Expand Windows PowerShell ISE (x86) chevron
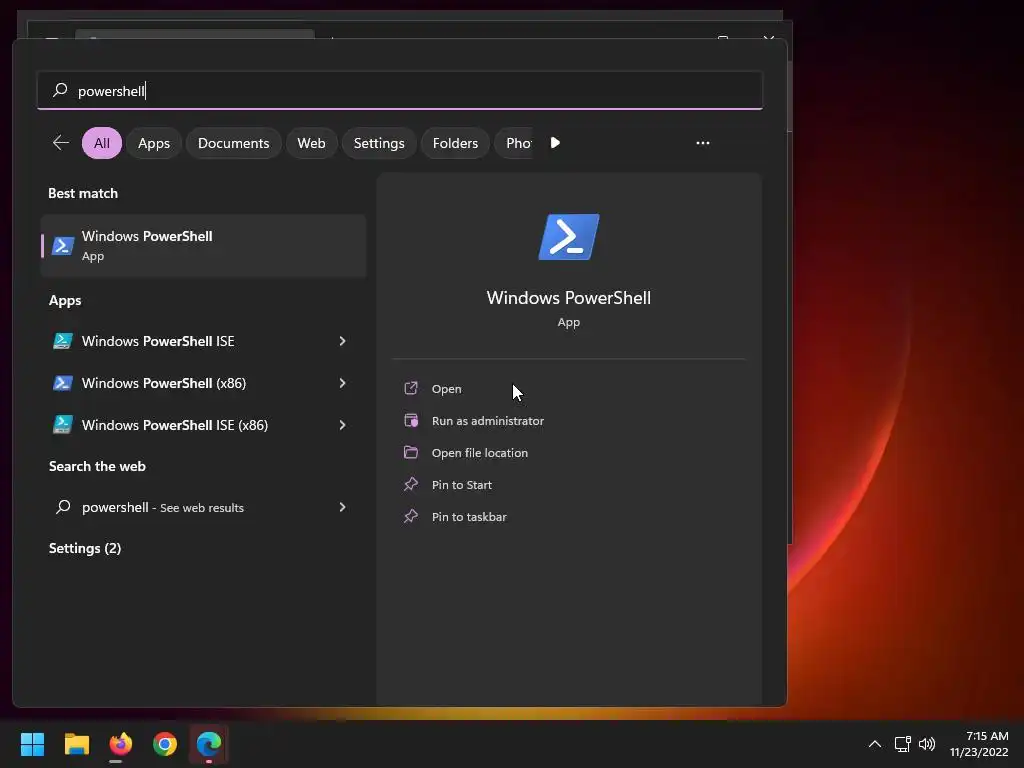Image resolution: width=1024 pixels, height=768 pixels. pyautogui.click(x=342, y=425)
